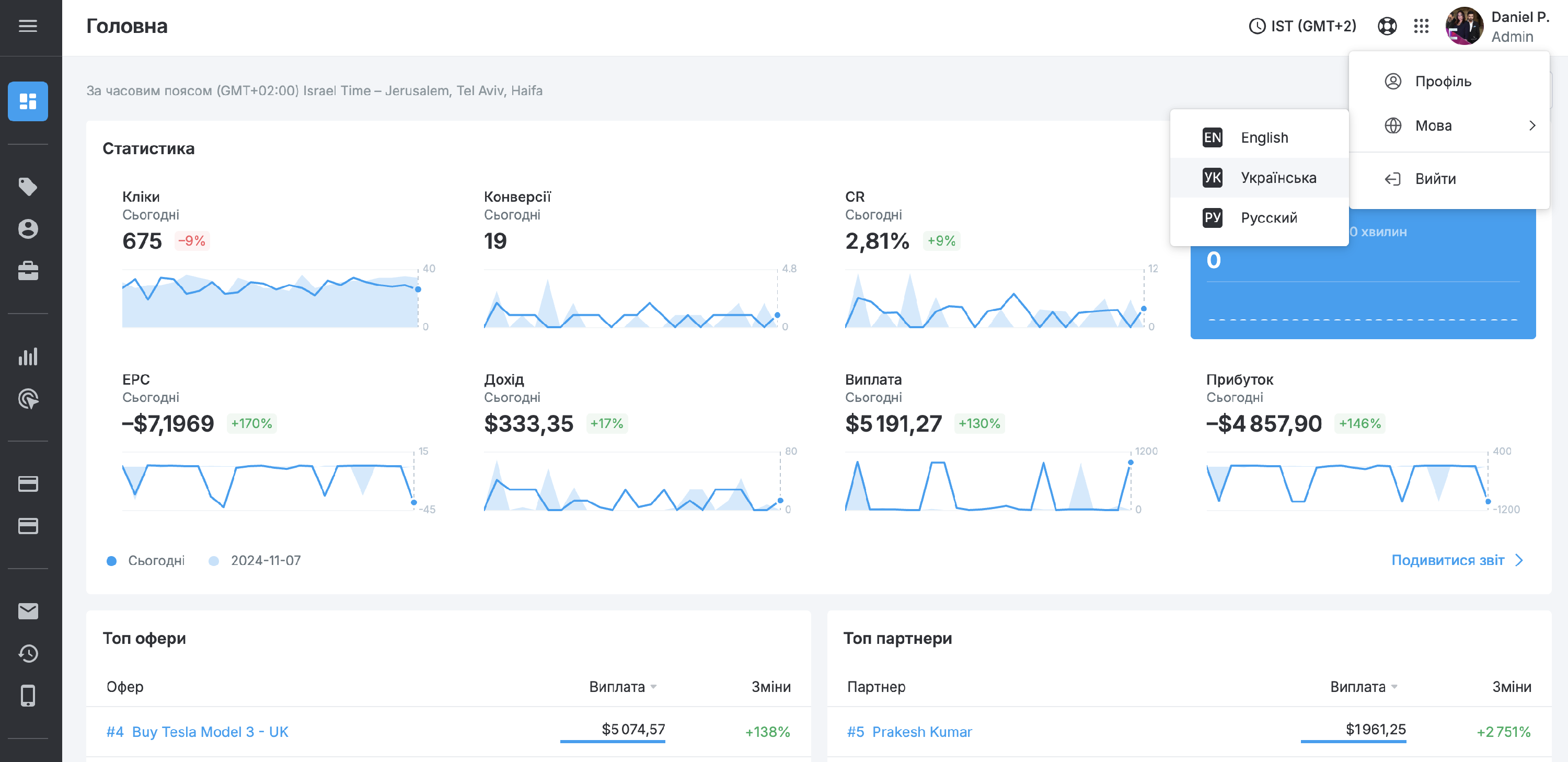Open bar chart reports icon
The width and height of the screenshot is (1568, 762).
point(28,356)
